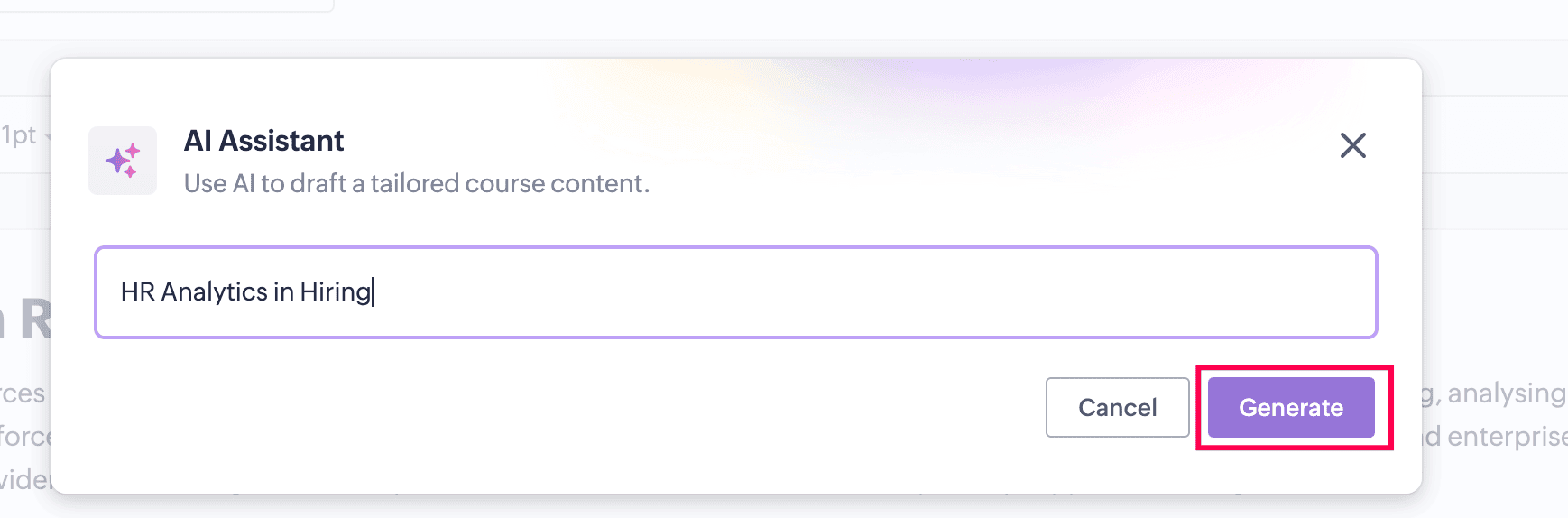Click the dimmed large "R" heading letter
Viewport: 1568px width, 518px height.
34,319
